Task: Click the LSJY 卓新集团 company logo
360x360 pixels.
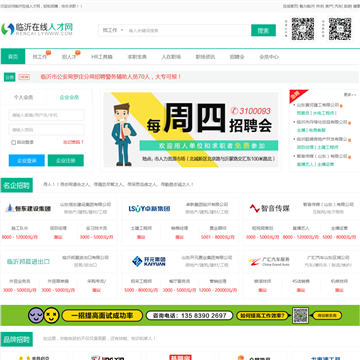Action: (x=149, y=209)
